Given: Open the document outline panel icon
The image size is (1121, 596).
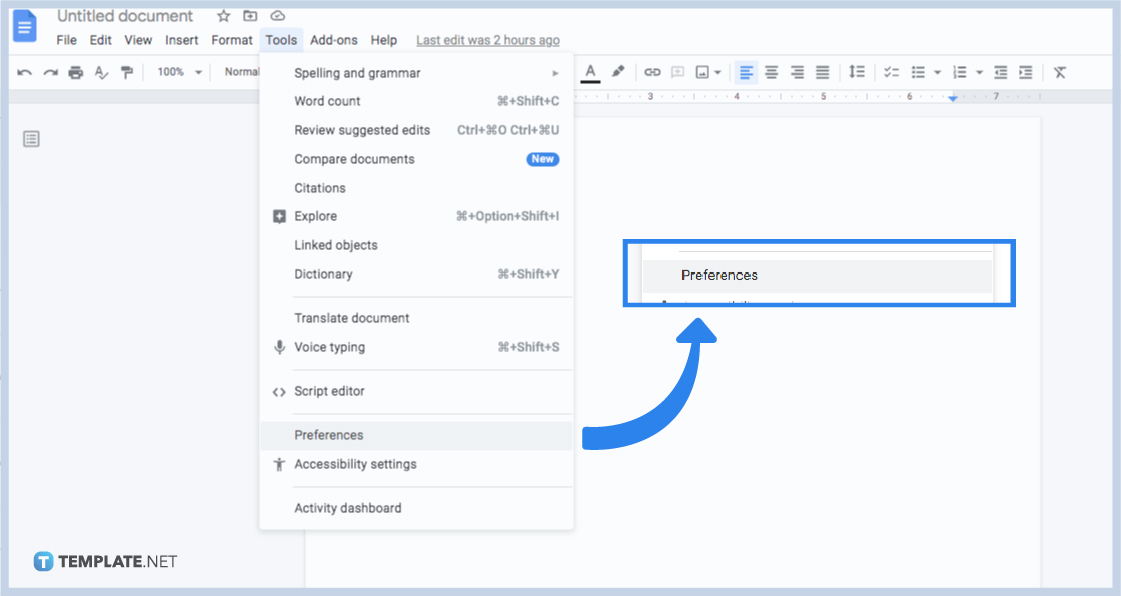Looking at the screenshot, I should 31,138.
